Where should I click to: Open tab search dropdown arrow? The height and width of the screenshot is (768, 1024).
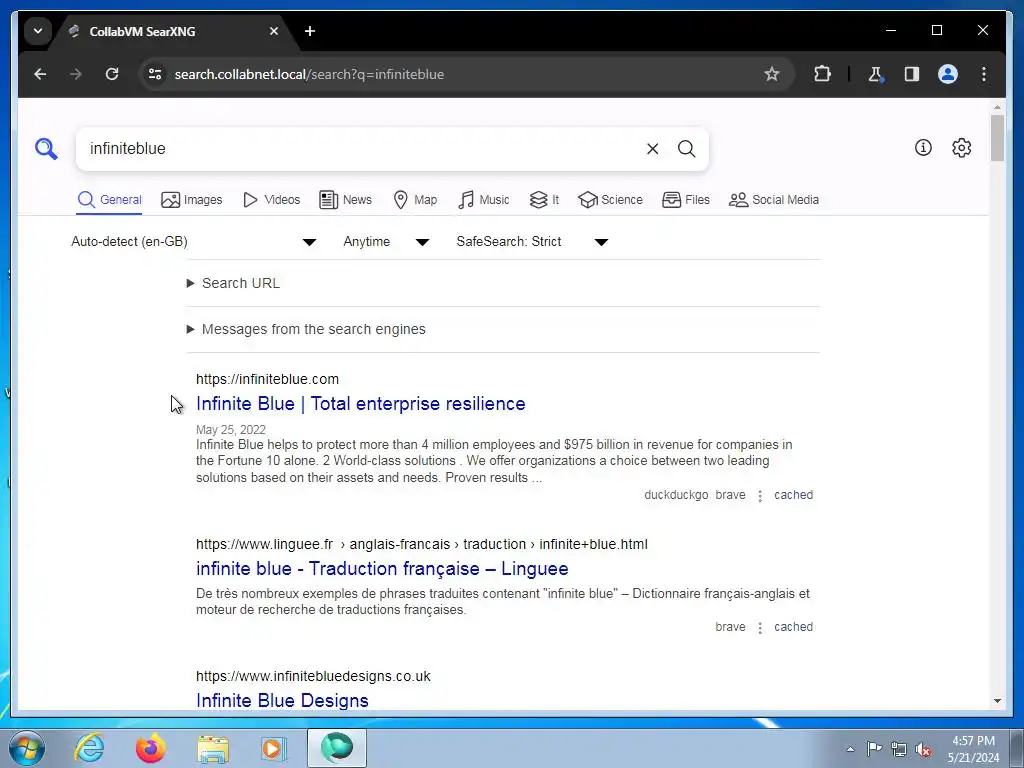point(38,31)
